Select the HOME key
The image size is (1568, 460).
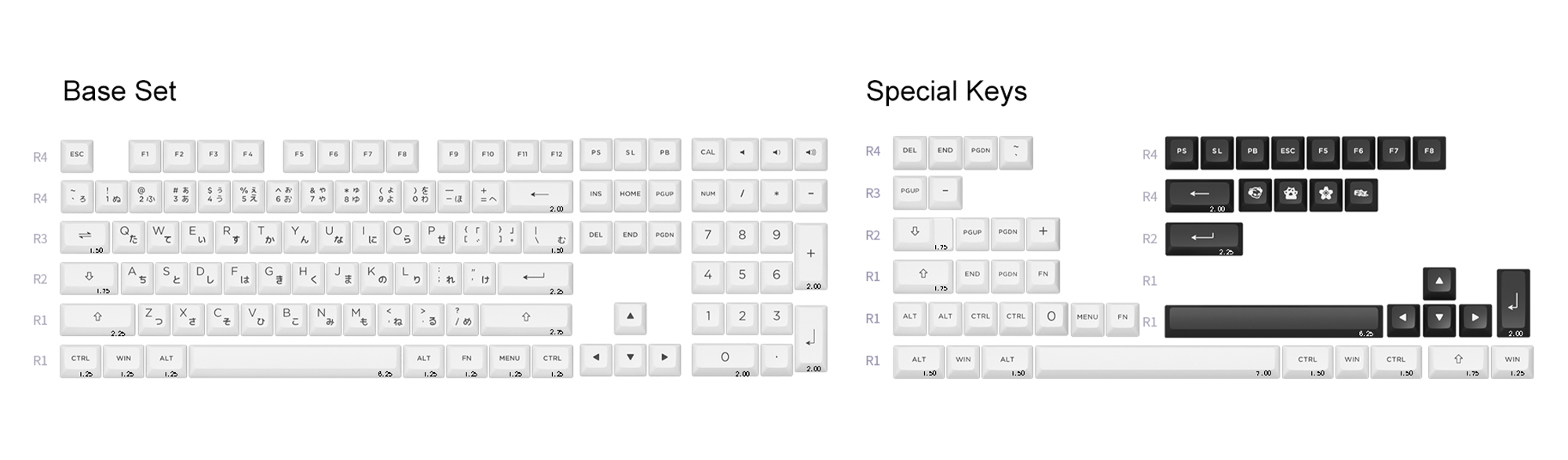point(630,195)
